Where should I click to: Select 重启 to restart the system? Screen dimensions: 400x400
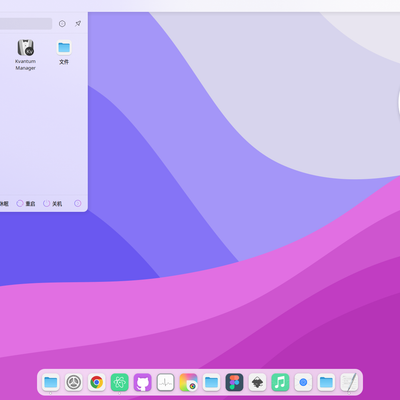coord(26,203)
